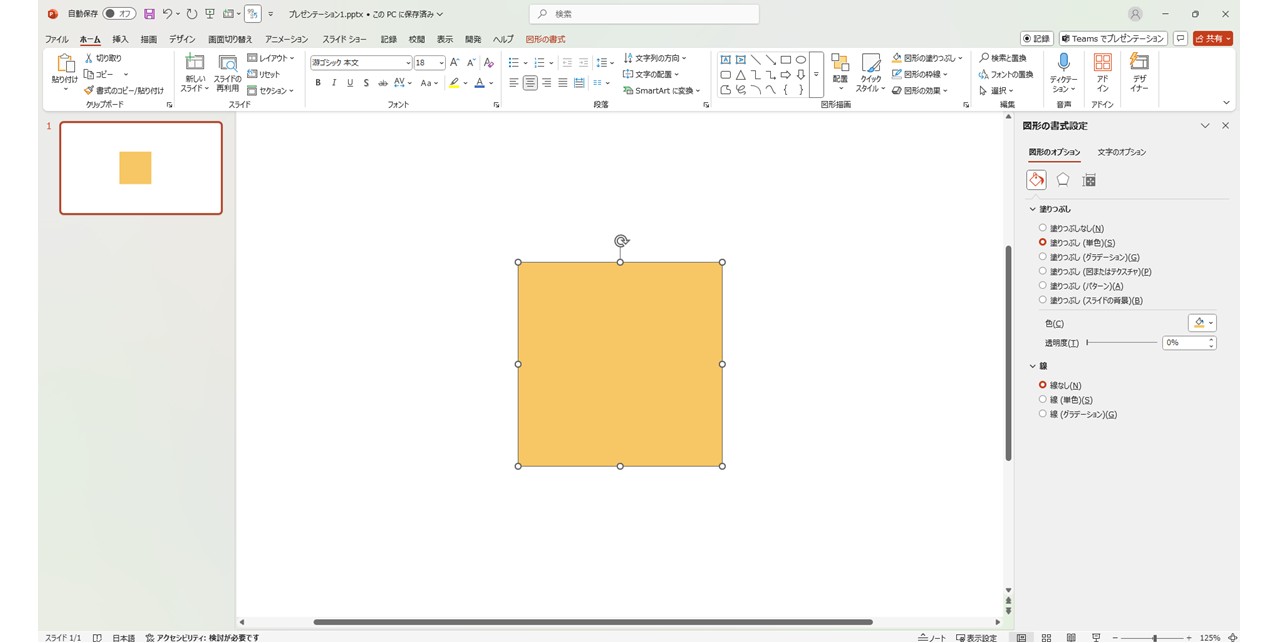The height and width of the screenshot is (643, 1280).
Task: Select 塗りつぶし (パターン) pattern fill
Action: click(1043, 285)
